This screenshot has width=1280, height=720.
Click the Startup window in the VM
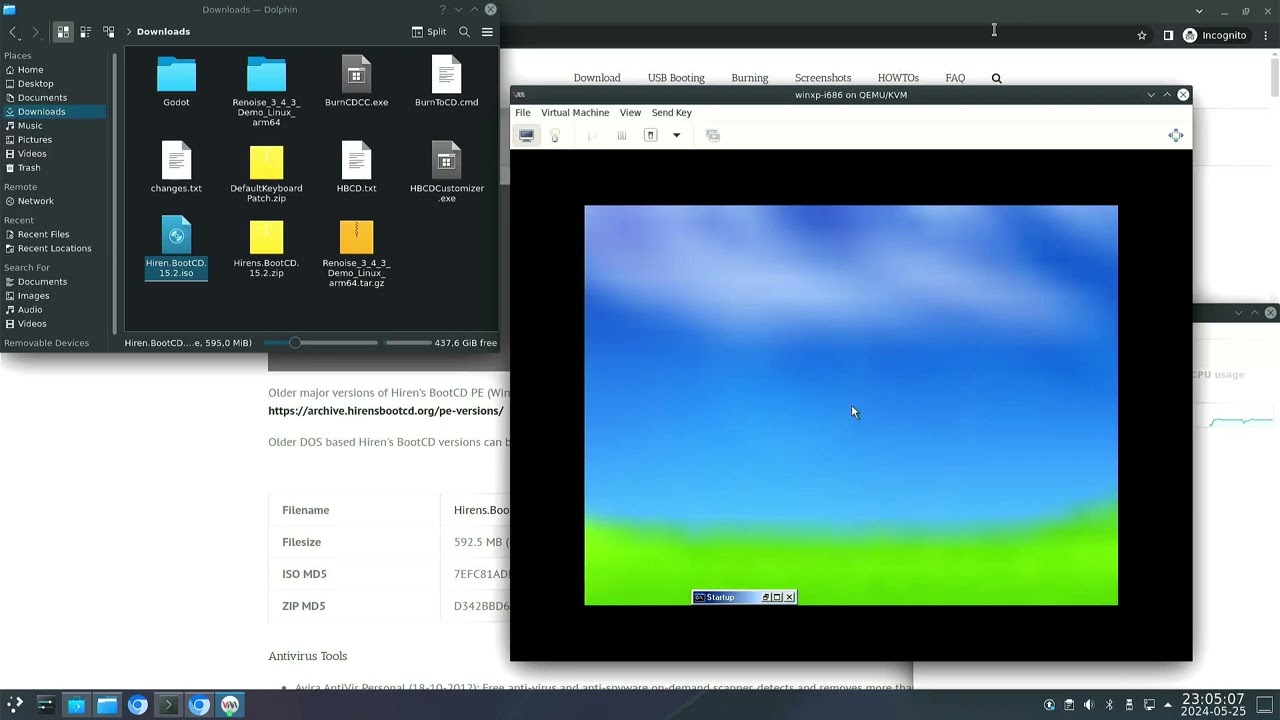[x=744, y=597]
